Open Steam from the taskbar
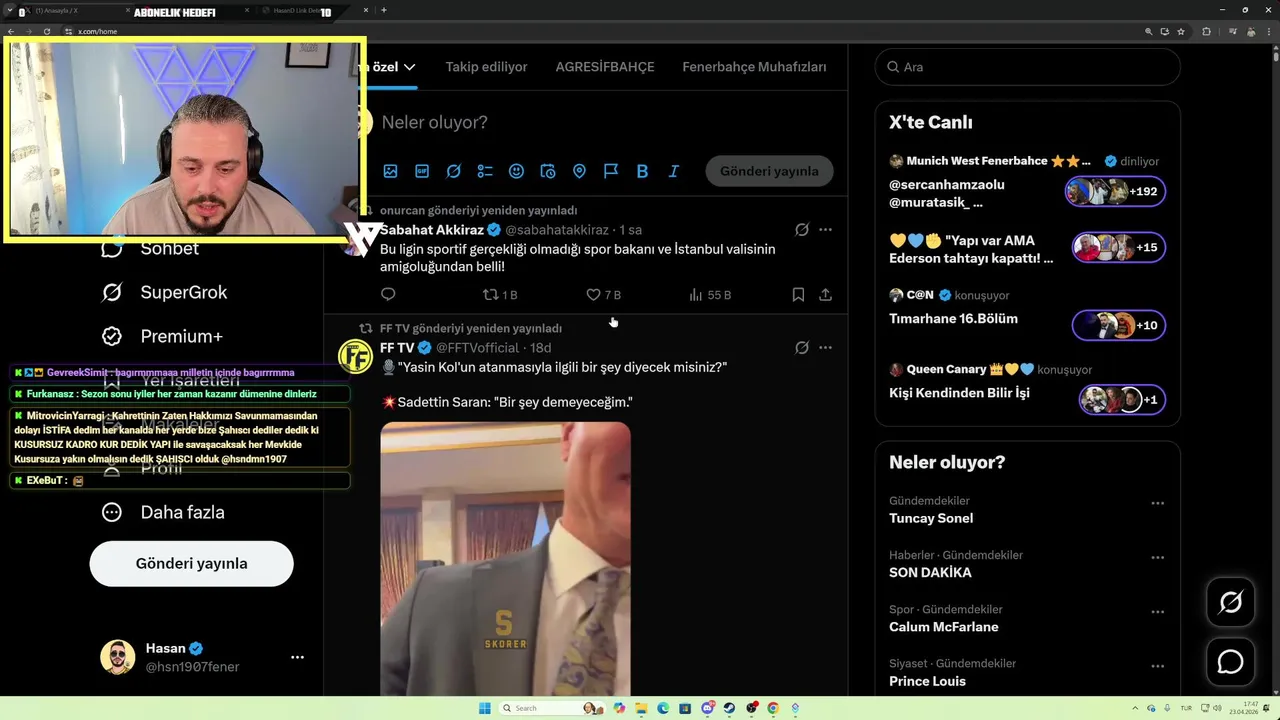Image resolution: width=1280 pixels, height=720 pixels. coord(729,708)
